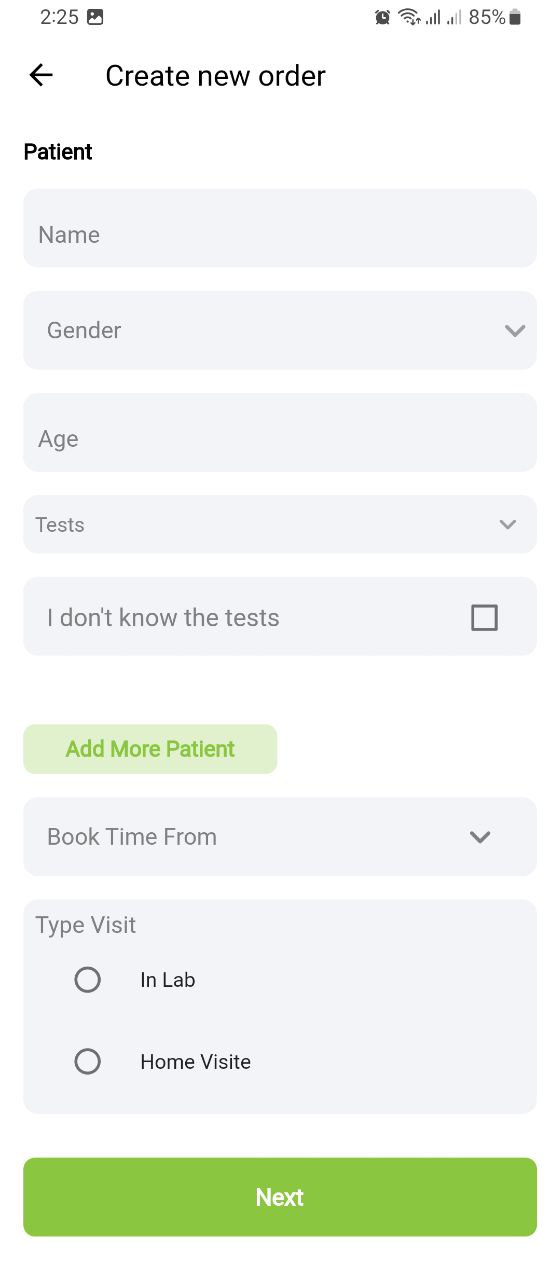Click the Add More Patient button
The height and width of the screenshot is (1280, 560).
(x=150, y=749)
